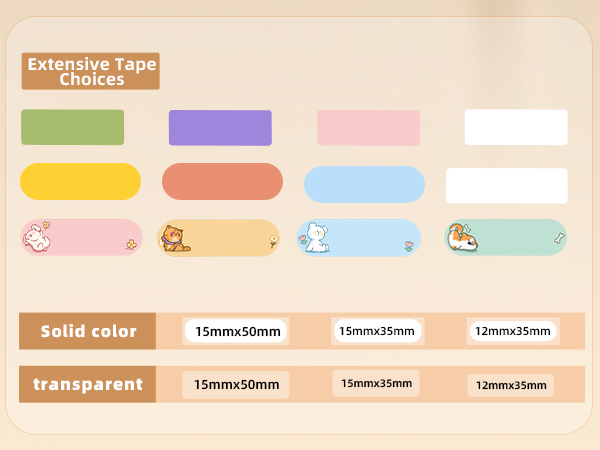Viewport: 600px width, 450px height.
Task: Choose transparent 15mmx50mm size option
Action: [236, 384]
